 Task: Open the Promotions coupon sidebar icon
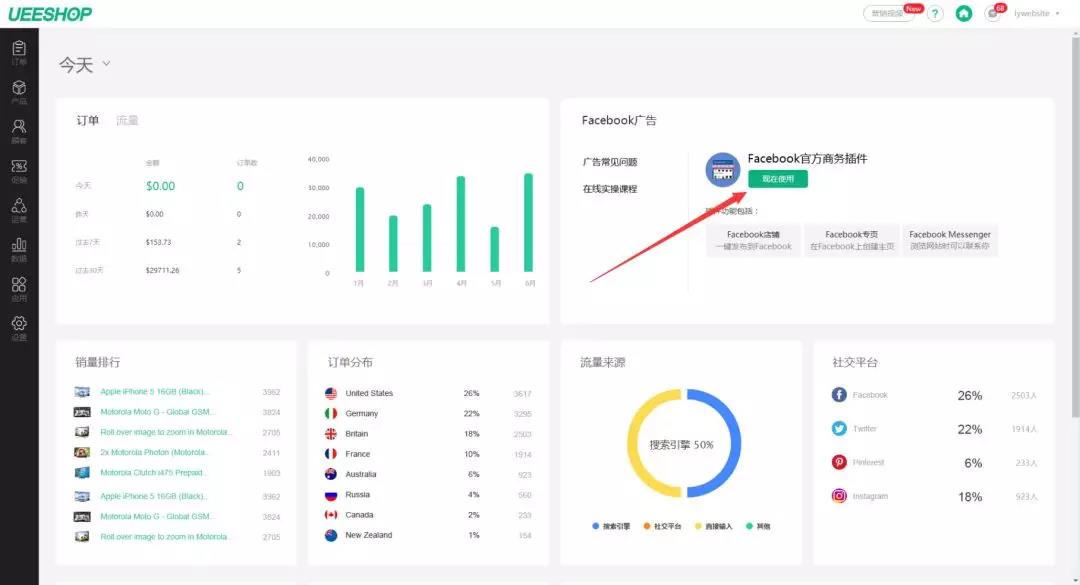point(19,170)
